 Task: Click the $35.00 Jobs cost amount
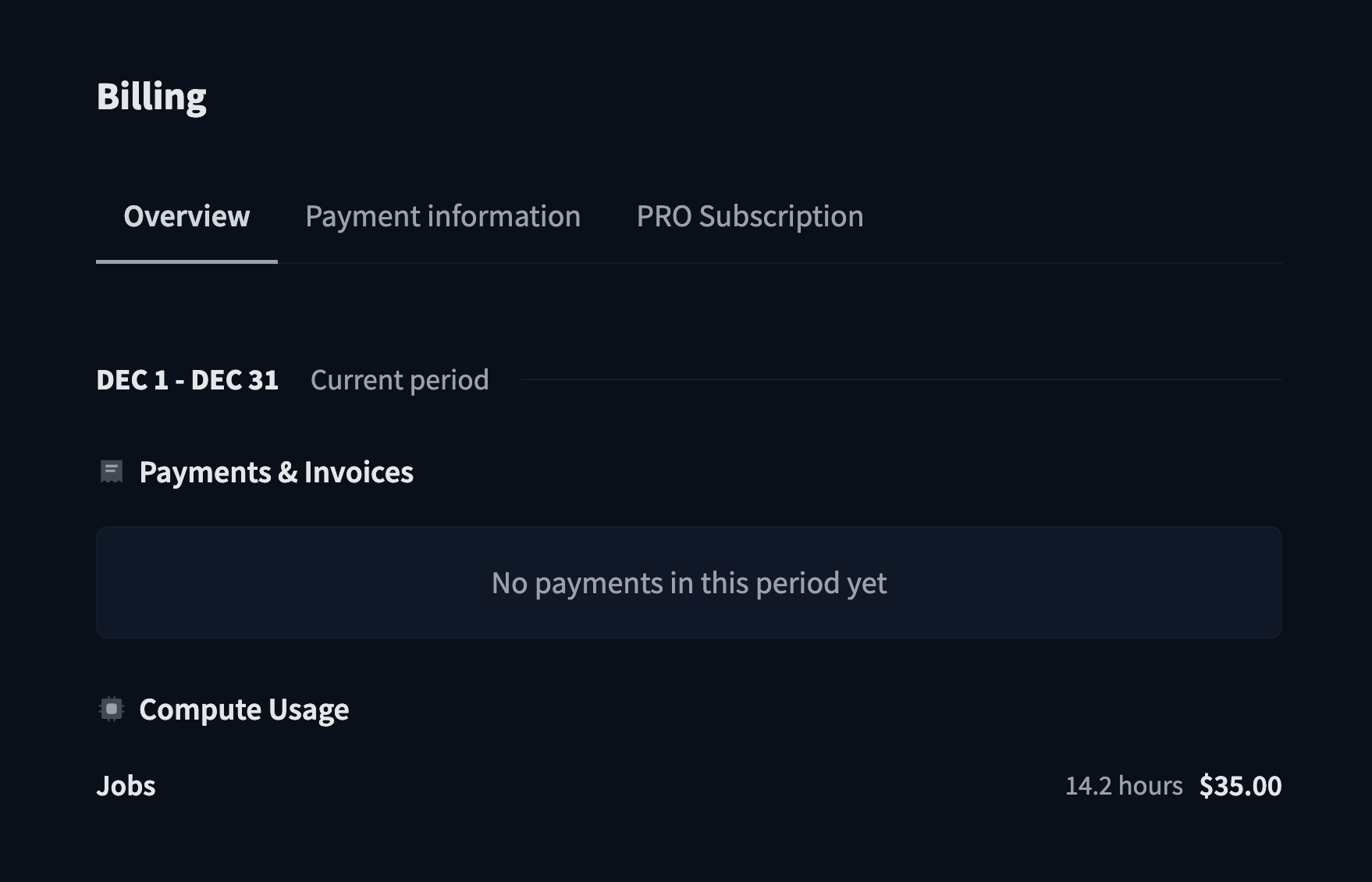coord(1240,785)
